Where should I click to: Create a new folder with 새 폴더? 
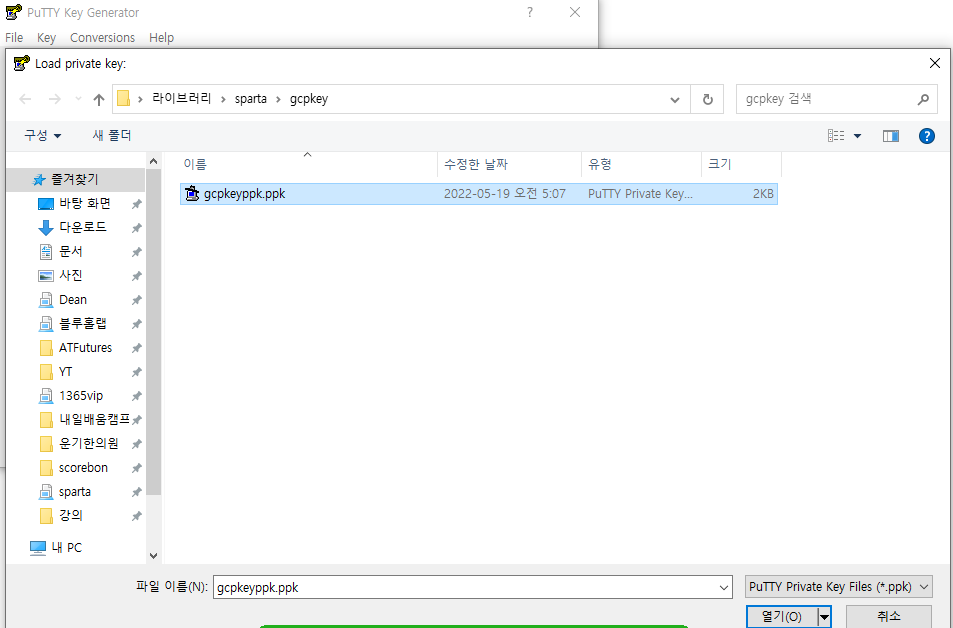(x=112, y=136)
